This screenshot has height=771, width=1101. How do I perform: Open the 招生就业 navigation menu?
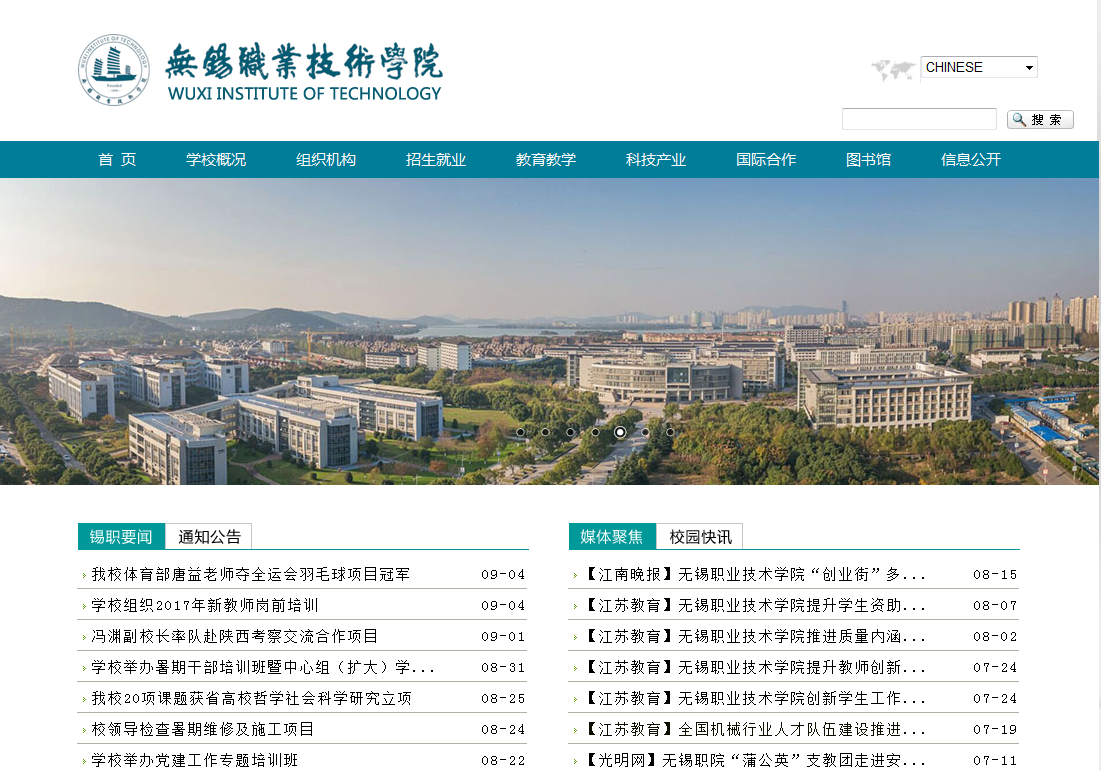tap(436, 160)
